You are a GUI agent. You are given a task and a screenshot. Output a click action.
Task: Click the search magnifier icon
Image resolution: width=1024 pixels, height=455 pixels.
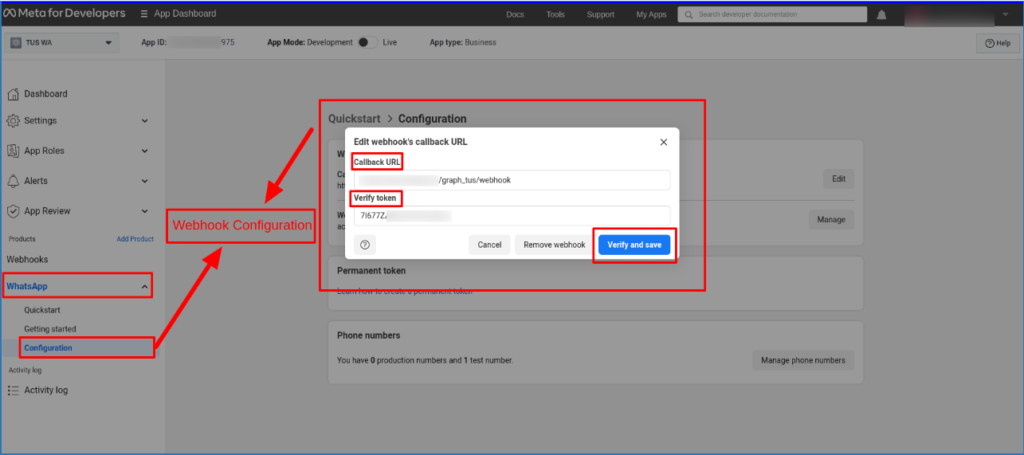[x=688, y=14]
